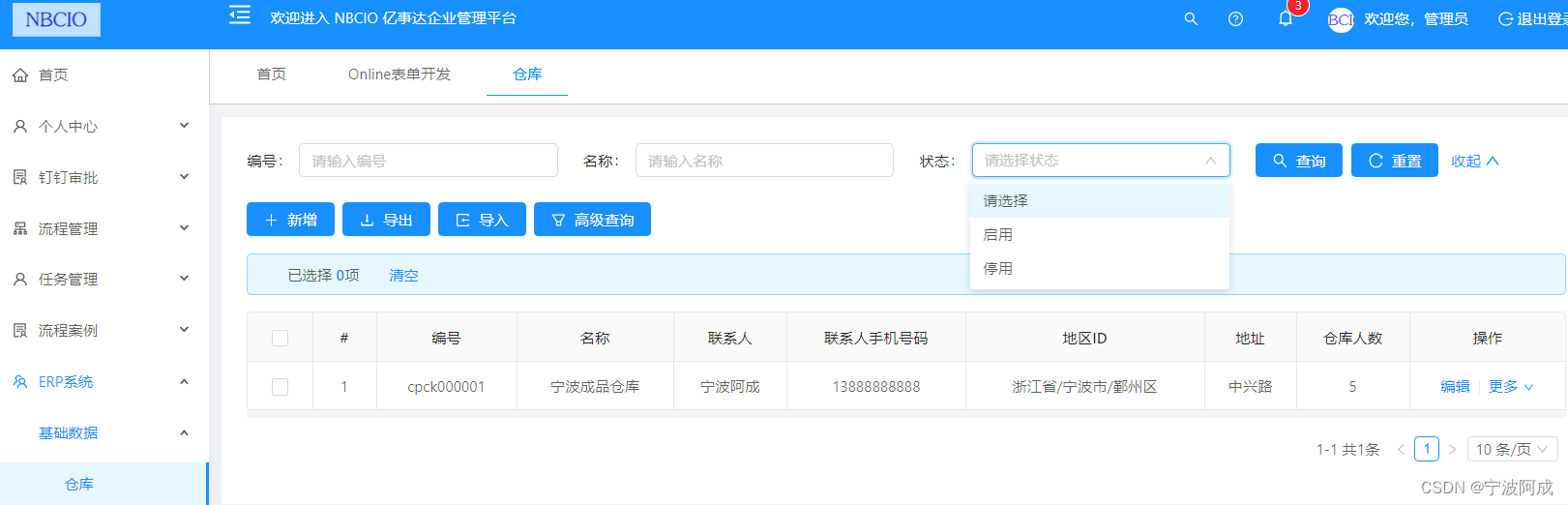Click cell 宁波成品仓库
1568x505 pixels.
coord(595,387)
